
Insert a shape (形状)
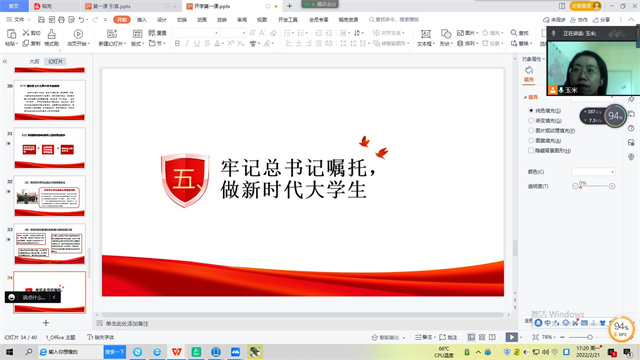click(446, 38)
